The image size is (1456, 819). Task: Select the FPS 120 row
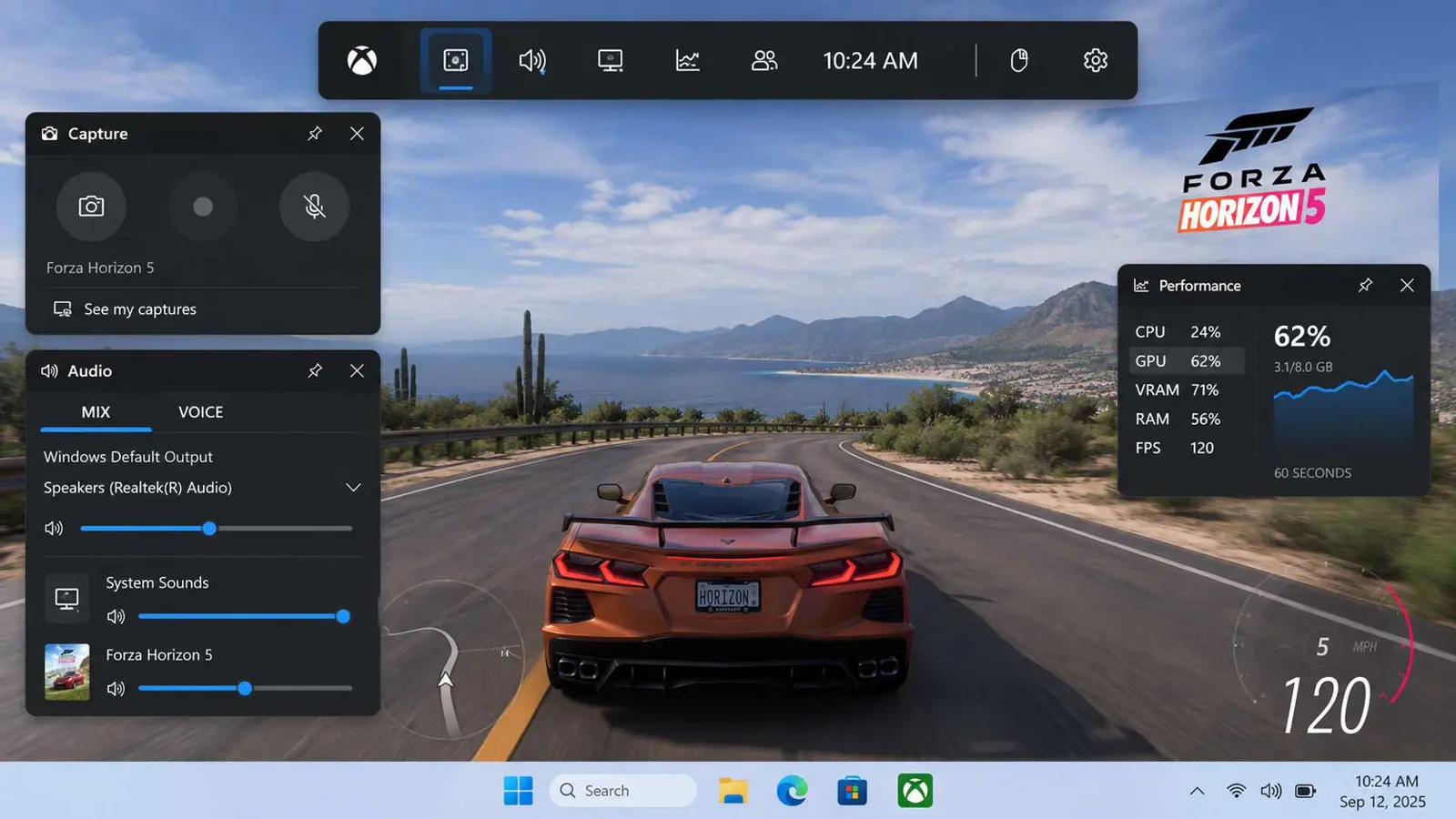tap(1187, 449)
